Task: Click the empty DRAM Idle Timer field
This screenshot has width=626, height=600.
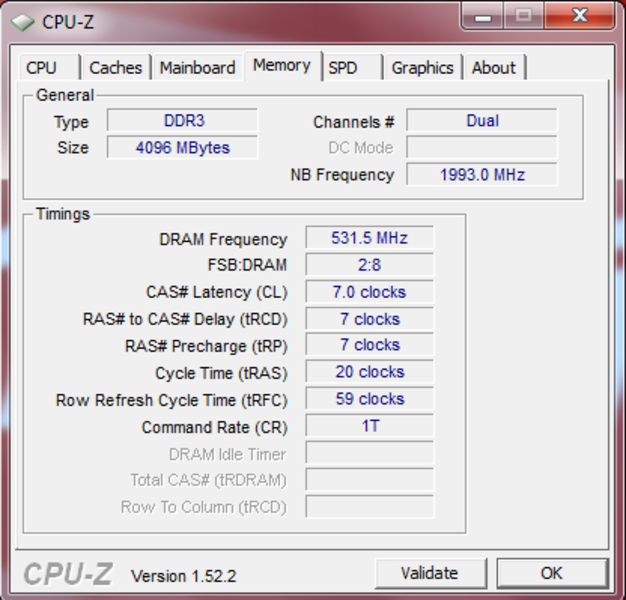Action: coord(370,453)
